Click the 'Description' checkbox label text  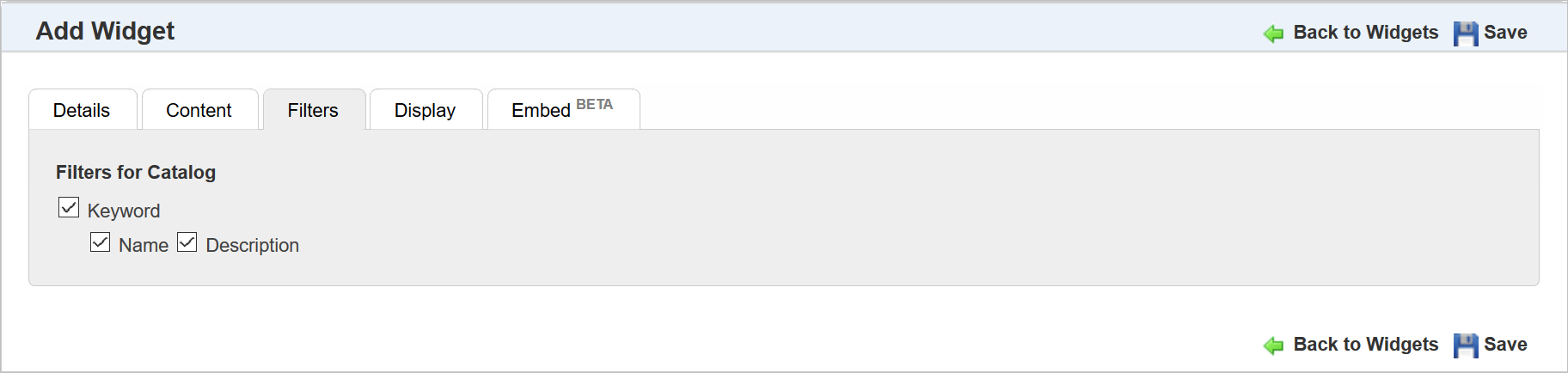pyautogui.click(x=252, y=246)
